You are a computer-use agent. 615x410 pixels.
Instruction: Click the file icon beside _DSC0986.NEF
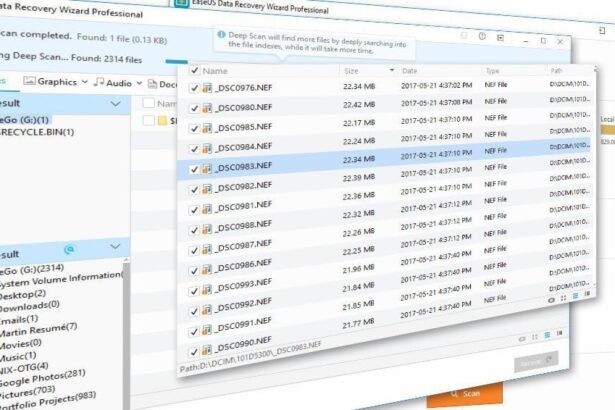coord(207,270)
